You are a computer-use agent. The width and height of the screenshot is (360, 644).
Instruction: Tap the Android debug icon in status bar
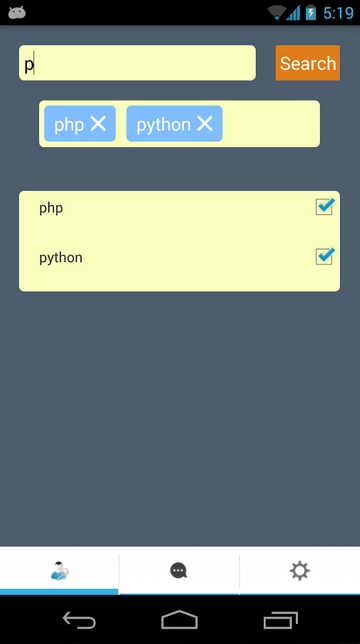[x=17, y=13]
